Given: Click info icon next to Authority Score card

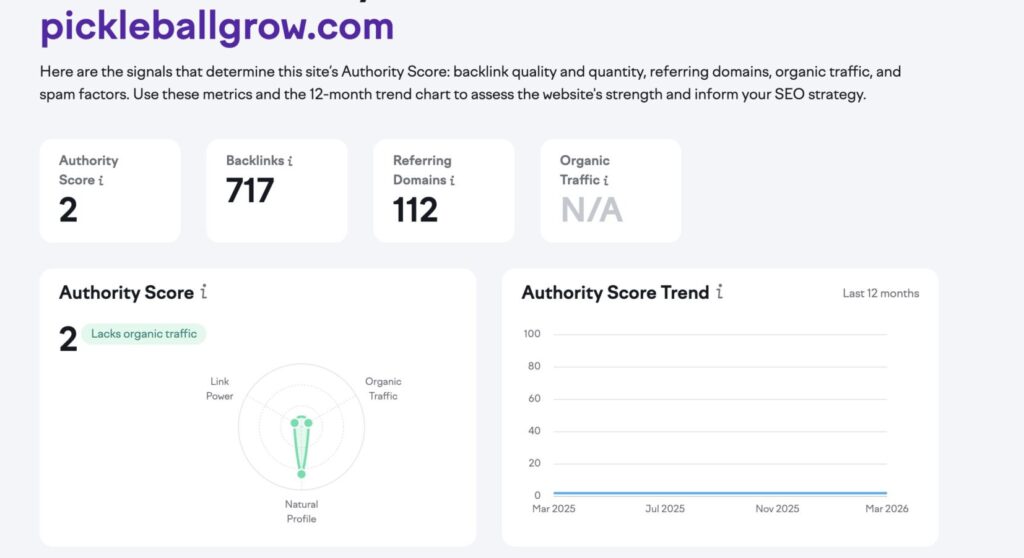Looking at the screenshot, I should pyautogui.click(x=102, y=181).
